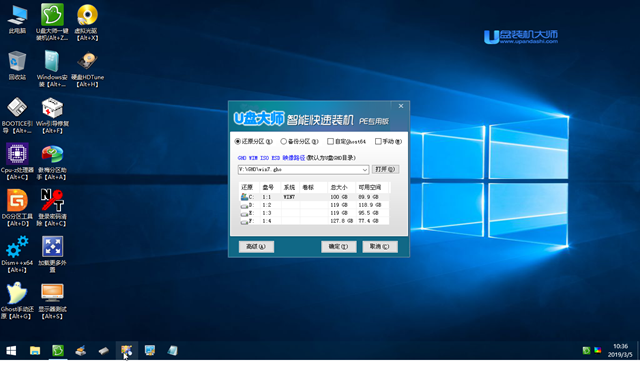Click the 确定 confirm button
This screenshot has height=367, width=640.
point(338,247)
